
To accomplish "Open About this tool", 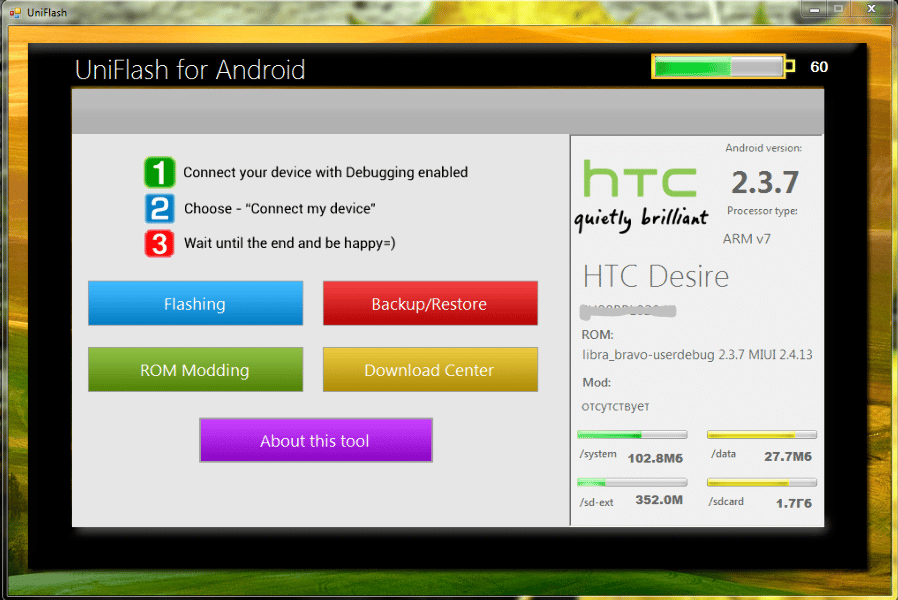I will 315,440.
